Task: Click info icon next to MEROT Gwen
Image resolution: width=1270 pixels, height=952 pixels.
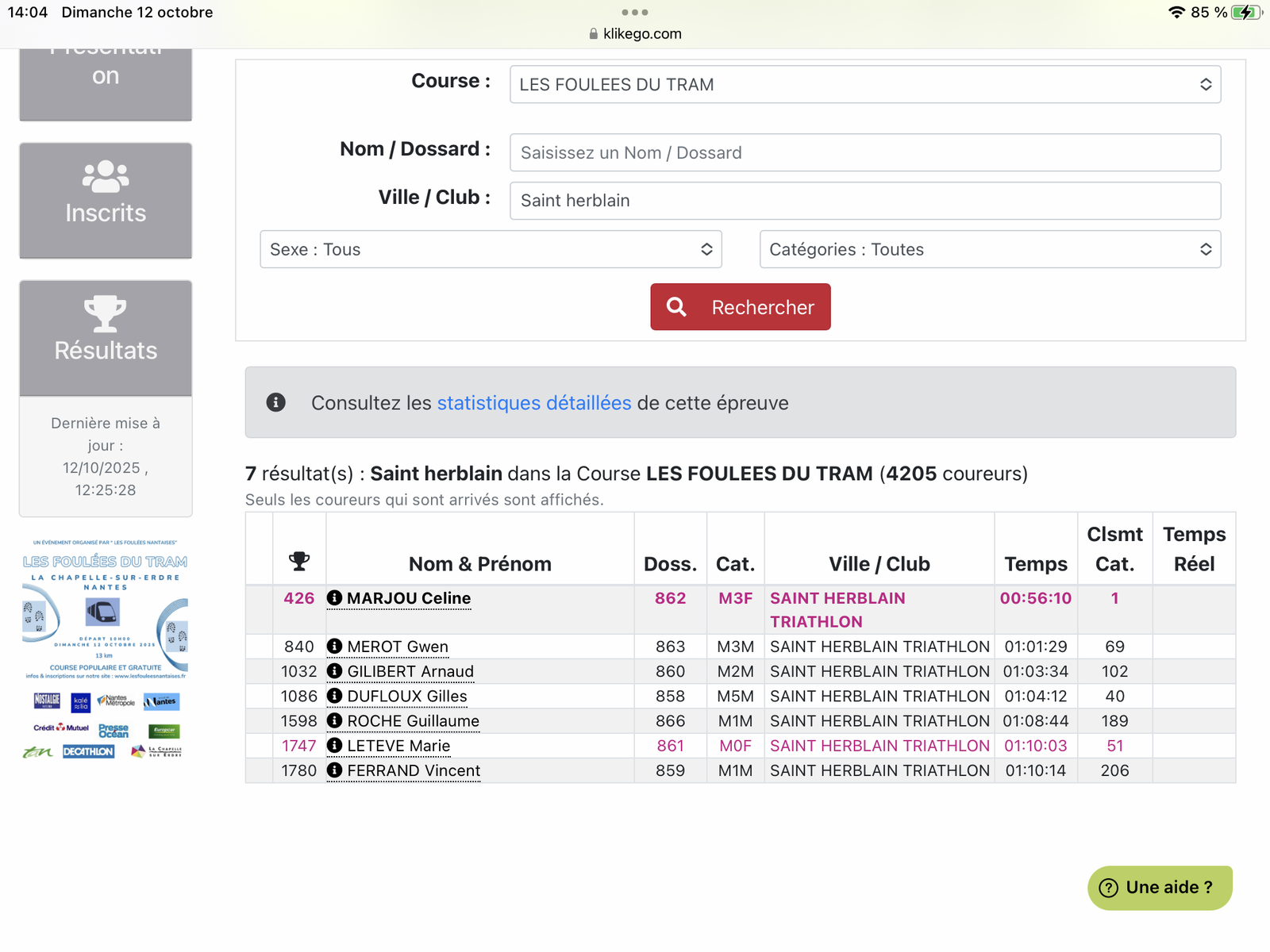Action: click(x=334, y=647)
